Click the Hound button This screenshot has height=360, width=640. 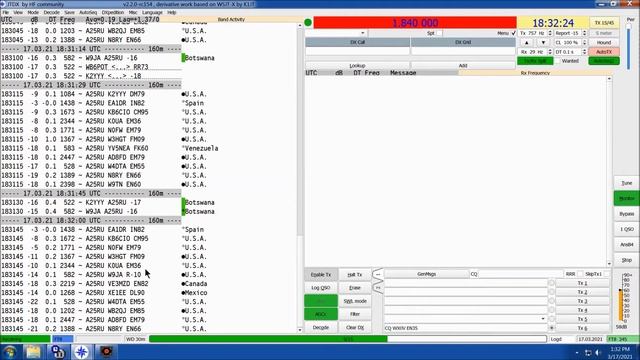coord(604,42)
